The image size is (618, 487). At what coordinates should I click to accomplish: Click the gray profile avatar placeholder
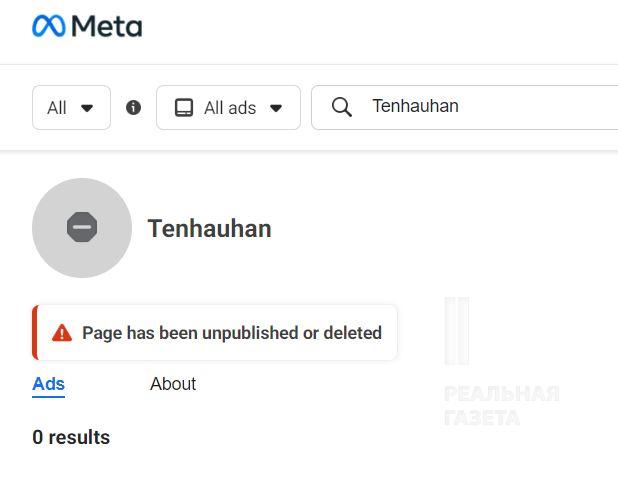click(82, 228)
